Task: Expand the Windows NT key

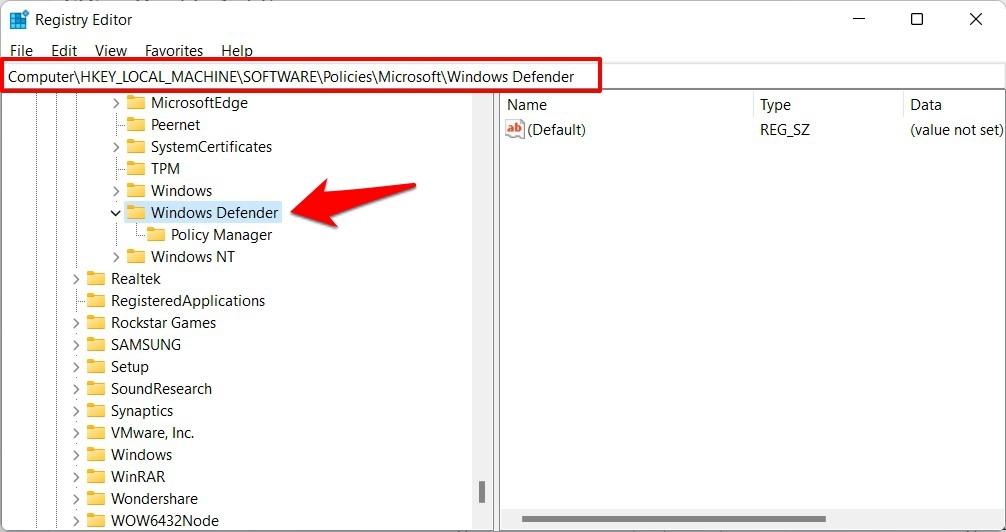Action: pyautogui.click(x=115, y=257)
